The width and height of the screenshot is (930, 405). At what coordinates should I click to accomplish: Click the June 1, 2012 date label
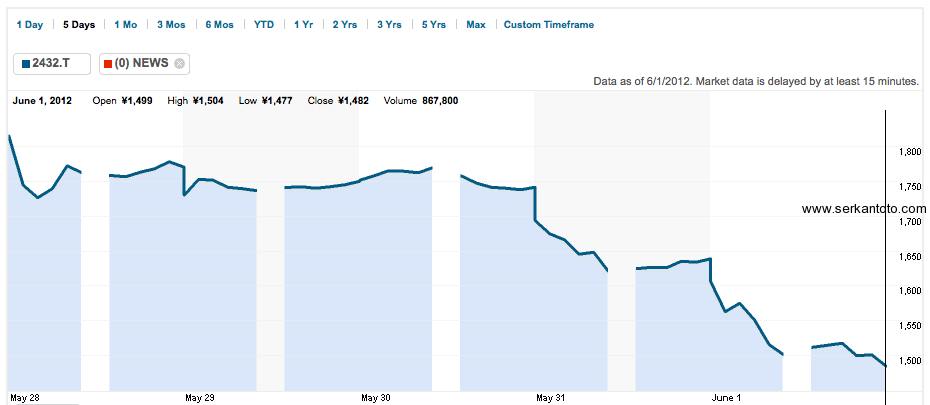click(42, 101)
